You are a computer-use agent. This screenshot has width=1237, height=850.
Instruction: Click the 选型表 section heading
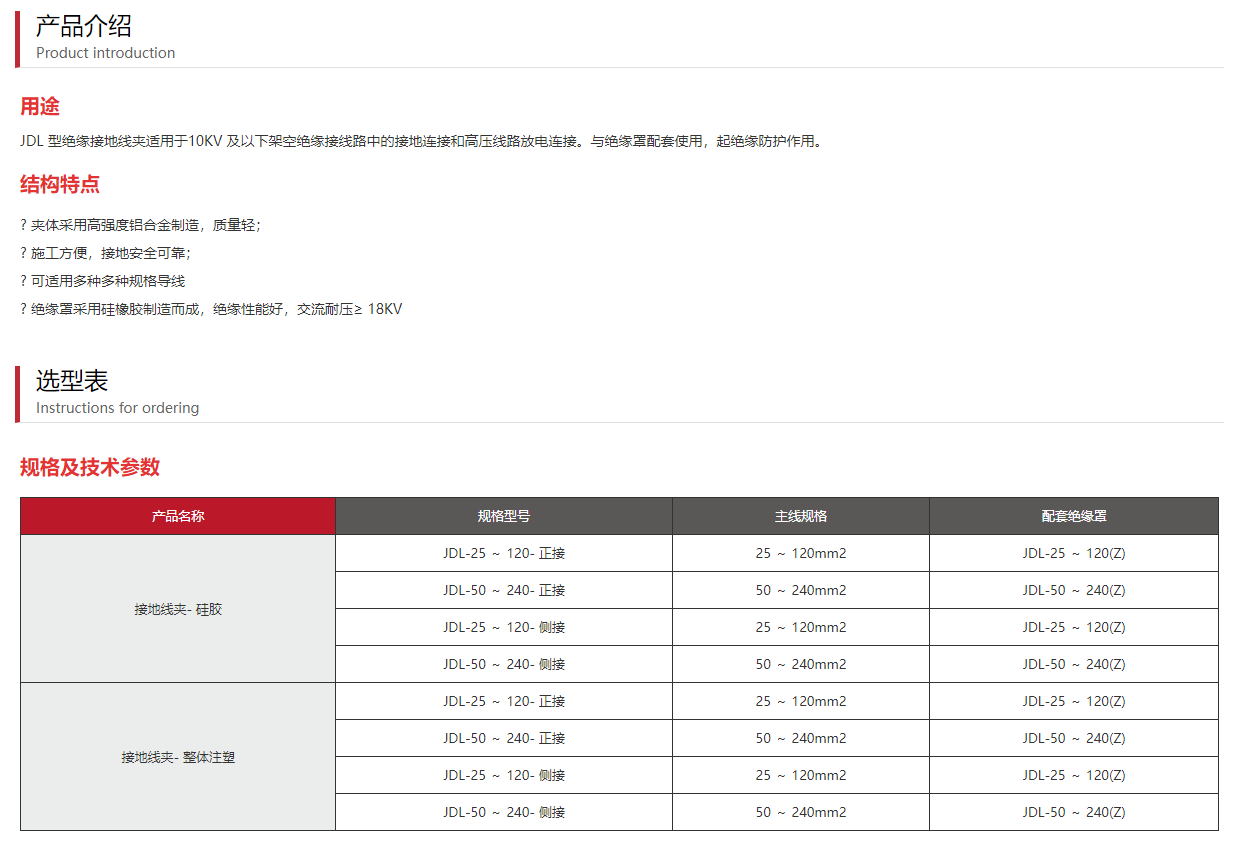pyautogui.click(x=72, y=381)
